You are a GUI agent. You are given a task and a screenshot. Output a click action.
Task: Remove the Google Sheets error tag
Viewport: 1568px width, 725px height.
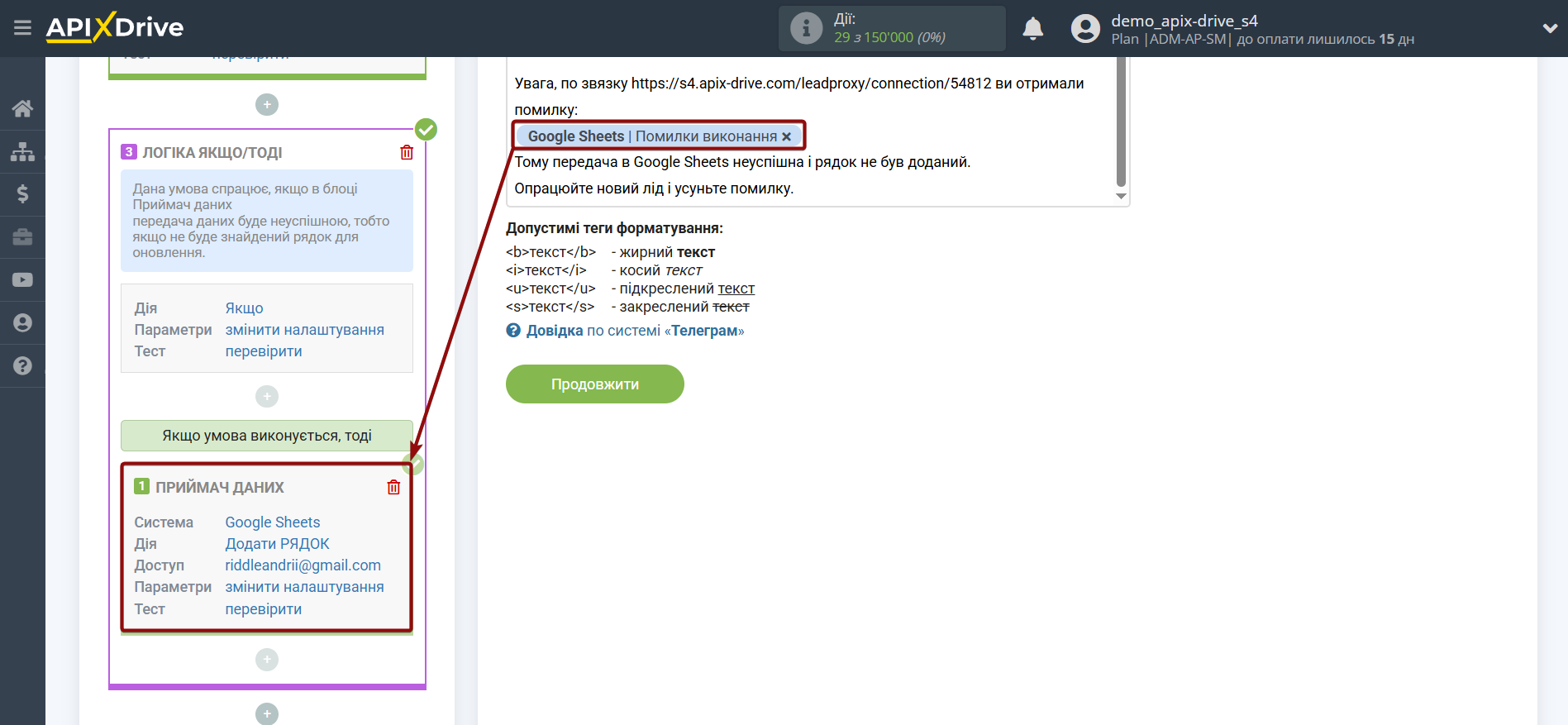pyautogui.click(x=787, y=136)
